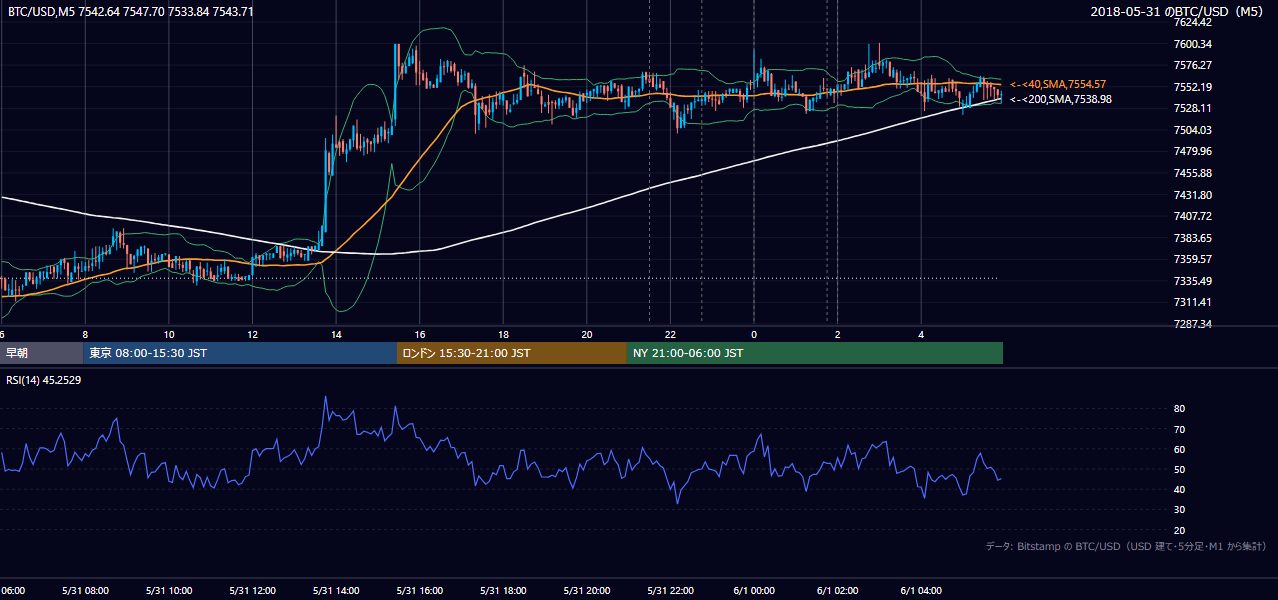Click the 5/31 20:00 time label
This screenshot has height=600, width=1278.
(587, 591)
